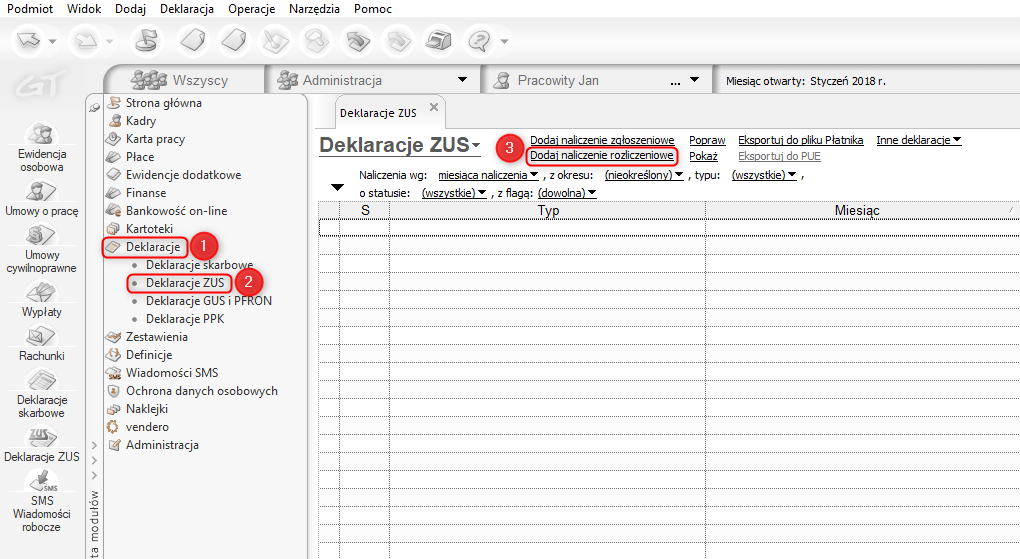Switch to the Wszyscy tab

point(185,80)
